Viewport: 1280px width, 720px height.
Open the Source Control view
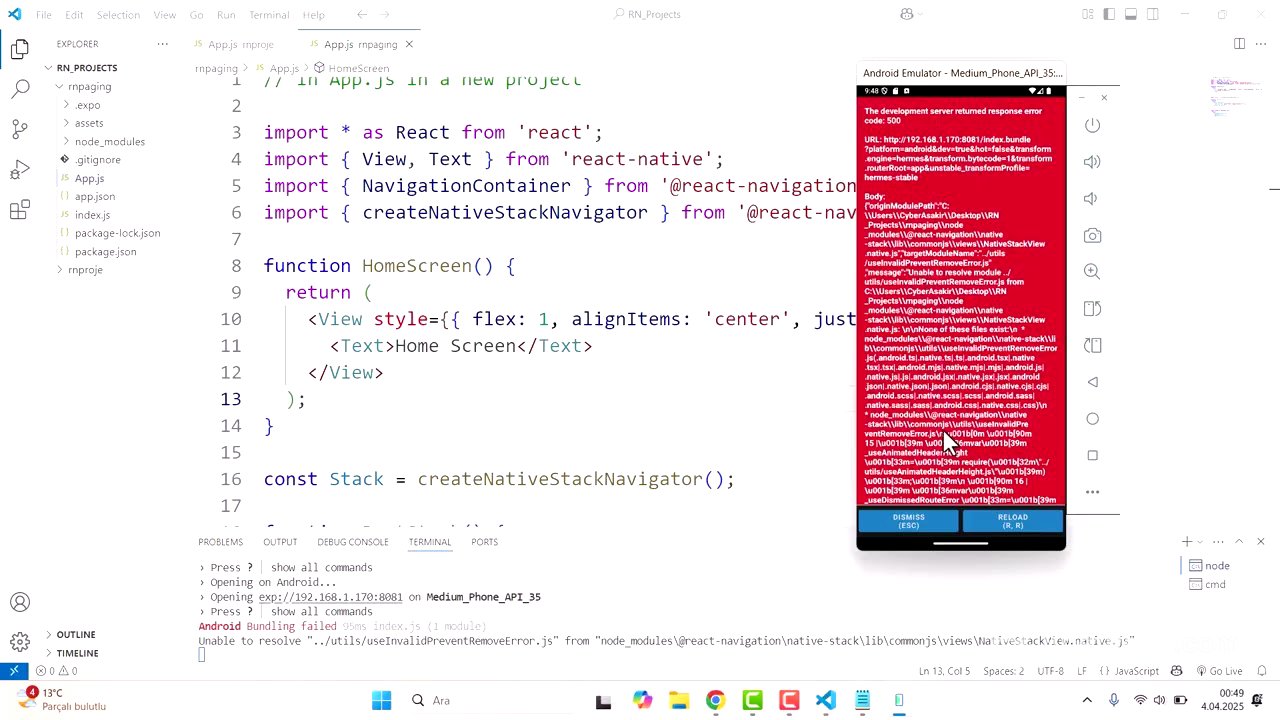point(20,129)
